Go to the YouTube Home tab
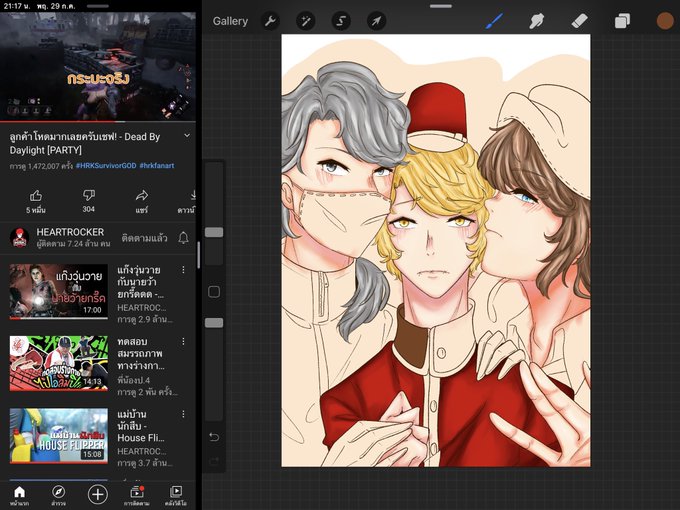 [x=20, y=496]
